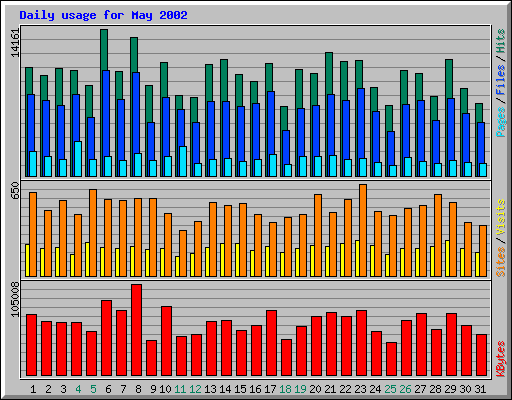512x400 pixels.
Task: Click the 'Files' legend label
Action: [x=501, y=79]
